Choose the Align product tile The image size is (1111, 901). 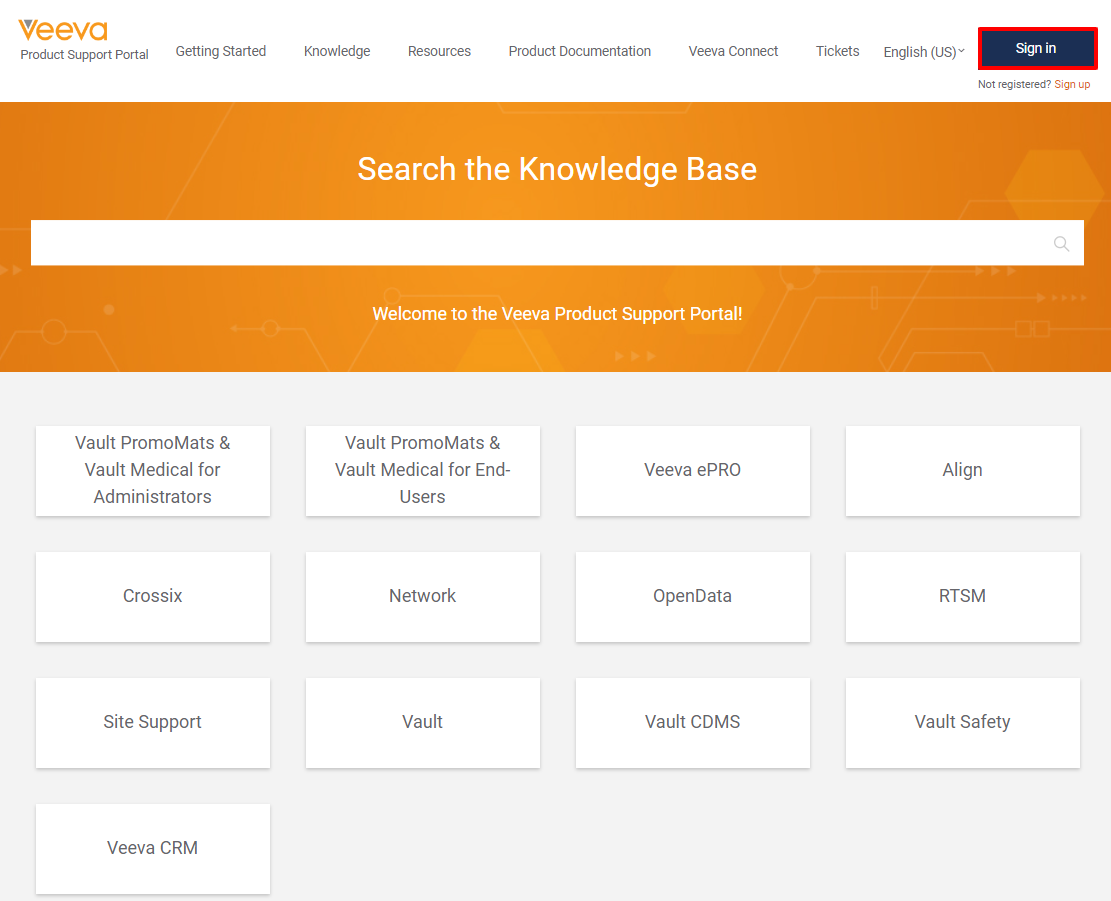tap(962, 470)
